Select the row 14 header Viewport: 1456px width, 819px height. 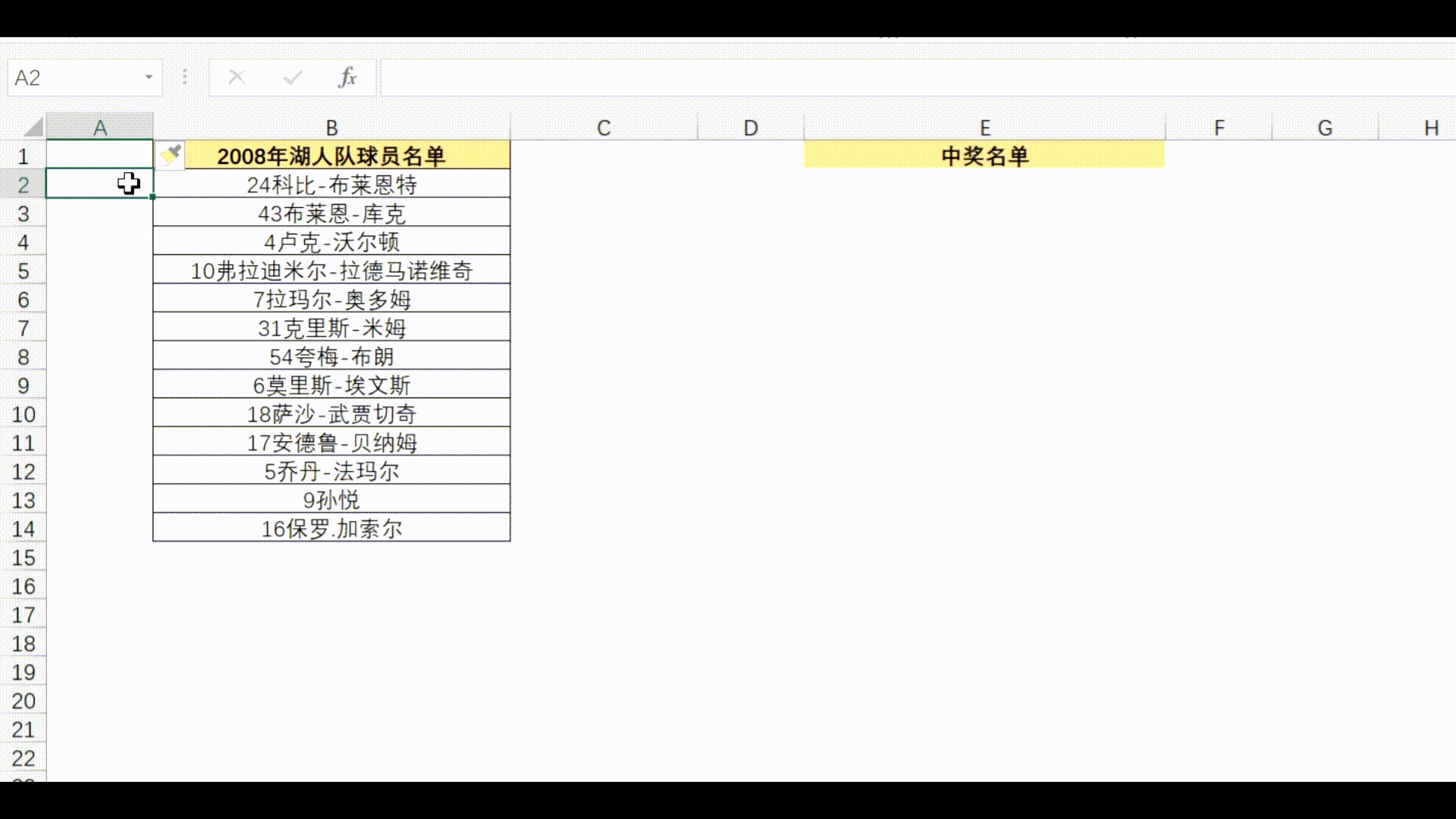pos(23,529)
